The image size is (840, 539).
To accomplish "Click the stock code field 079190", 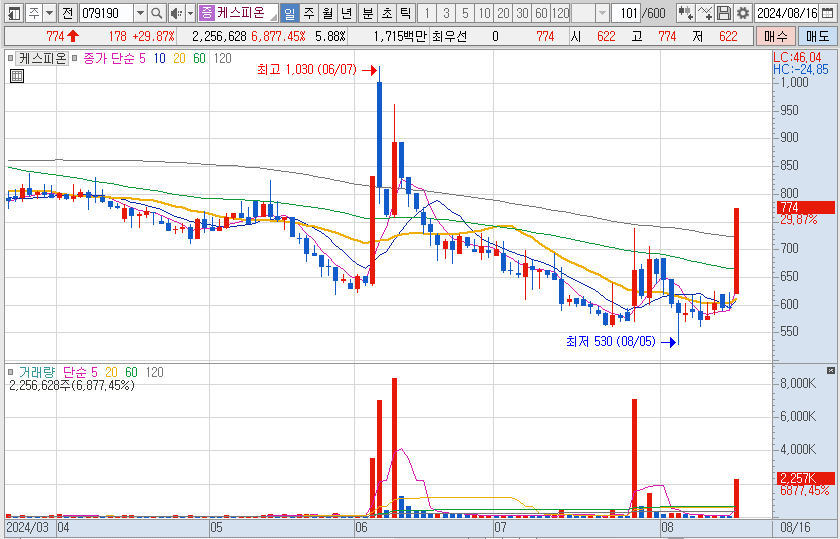I will [x=107, y=13].
